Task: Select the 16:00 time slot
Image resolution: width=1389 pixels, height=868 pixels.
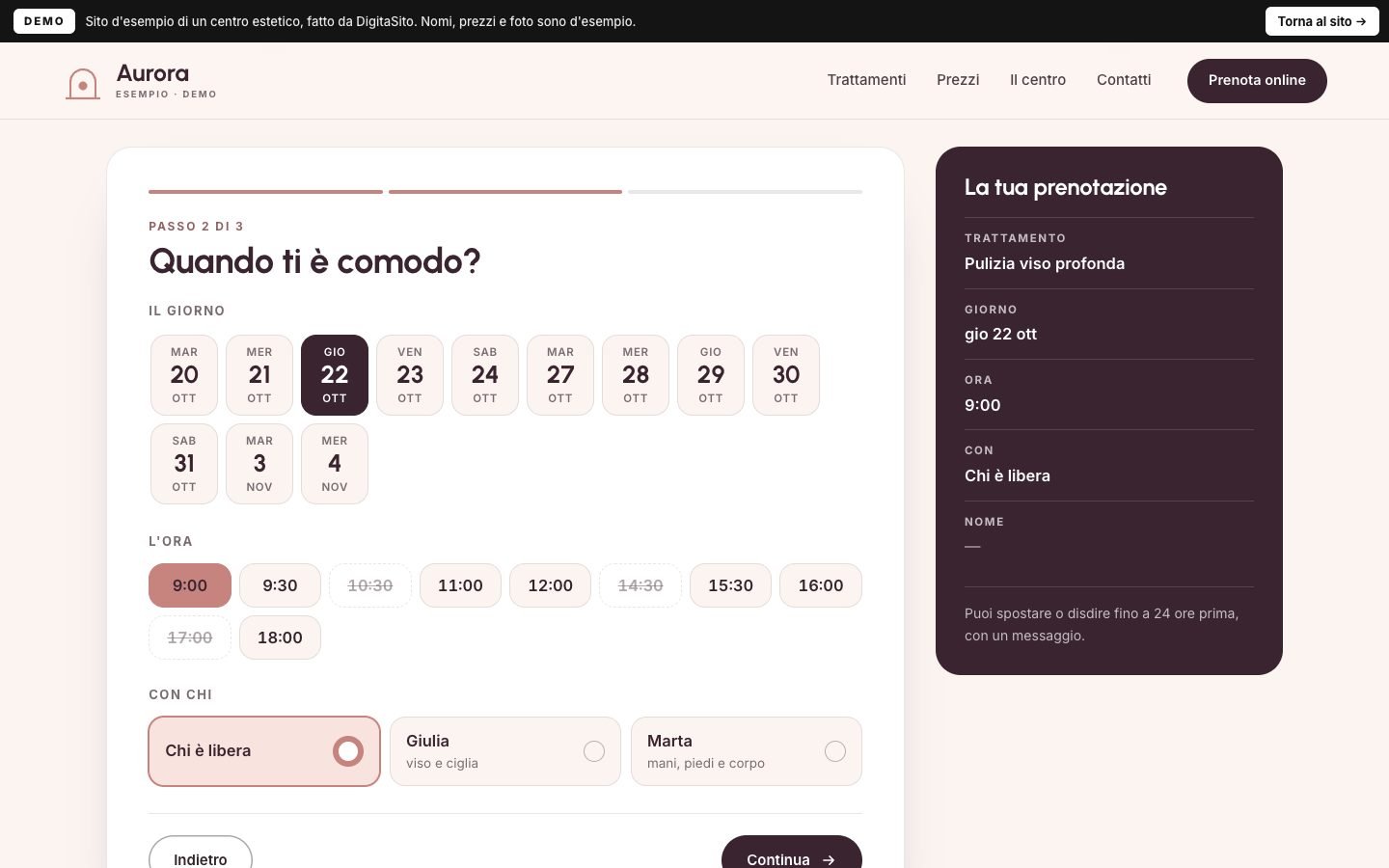Action: point(821,585)
